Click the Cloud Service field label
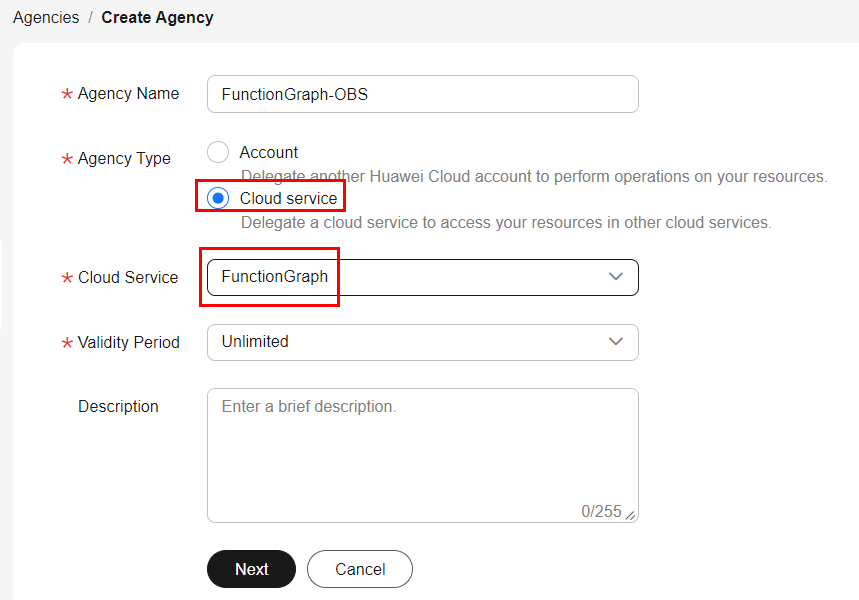Image resolution: width=859 pixels, height=600 pixels. coord(128,278)
